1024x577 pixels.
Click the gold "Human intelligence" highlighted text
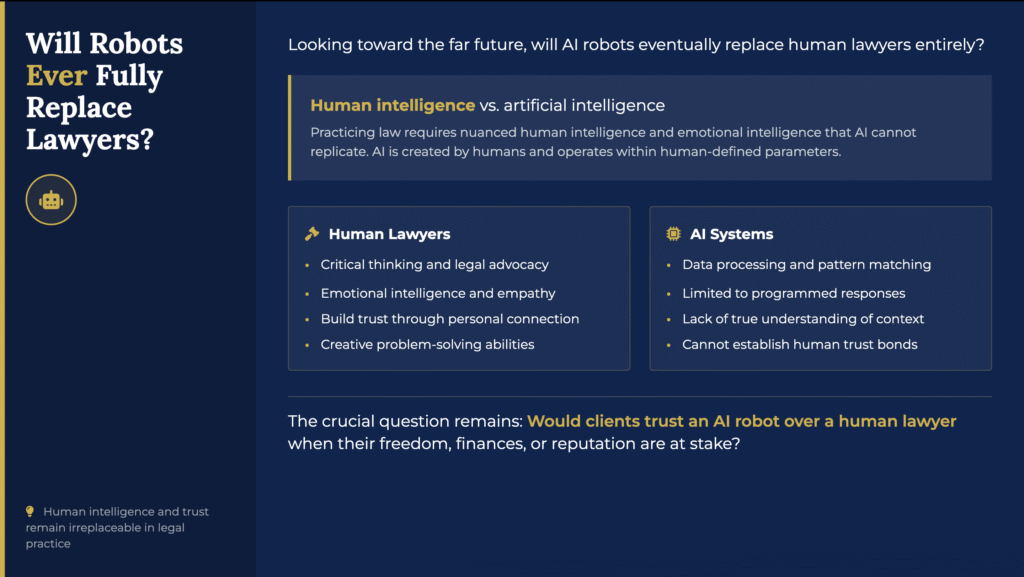(x=392, y=105)
